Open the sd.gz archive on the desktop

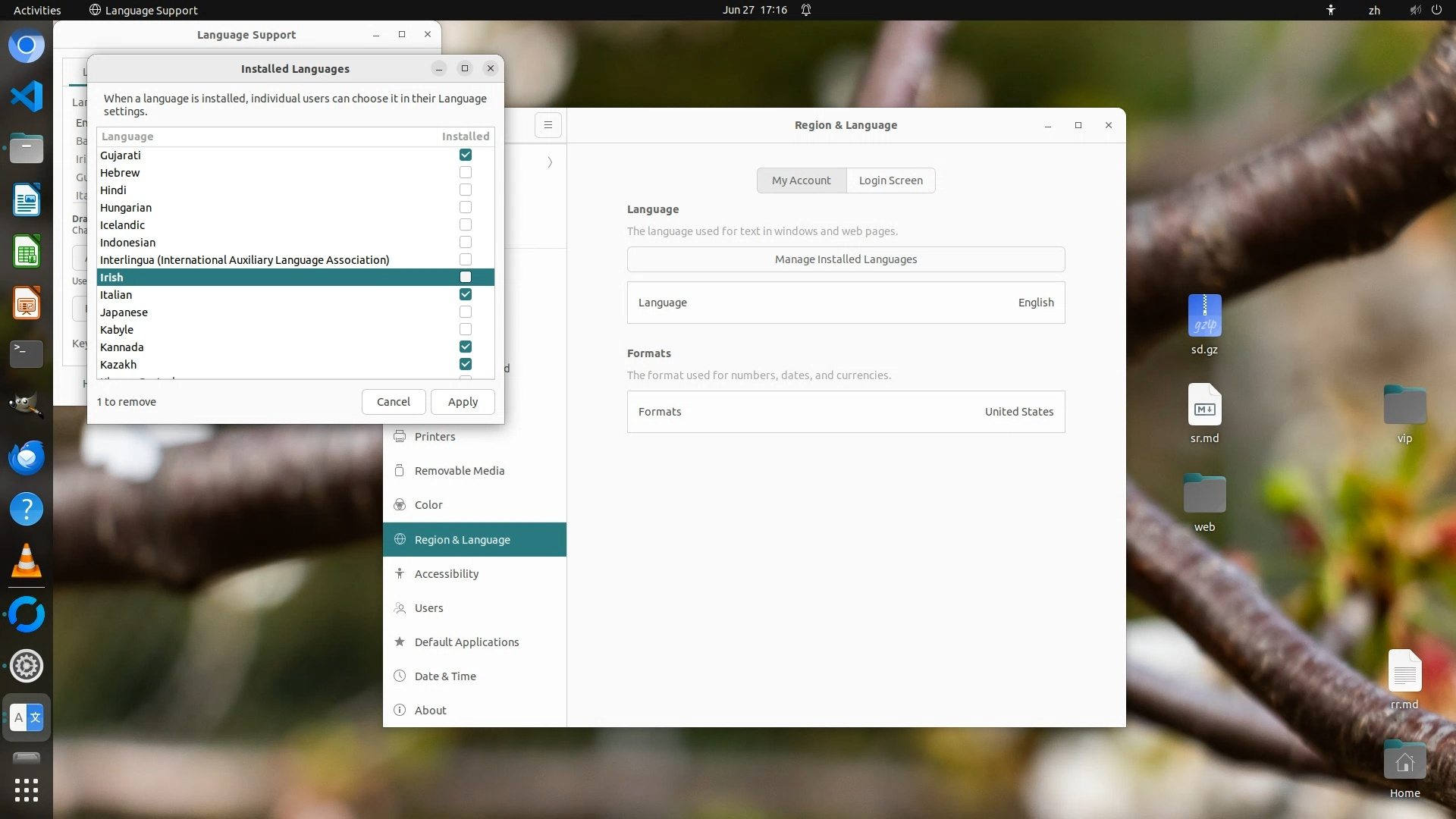pos(1204,316)
